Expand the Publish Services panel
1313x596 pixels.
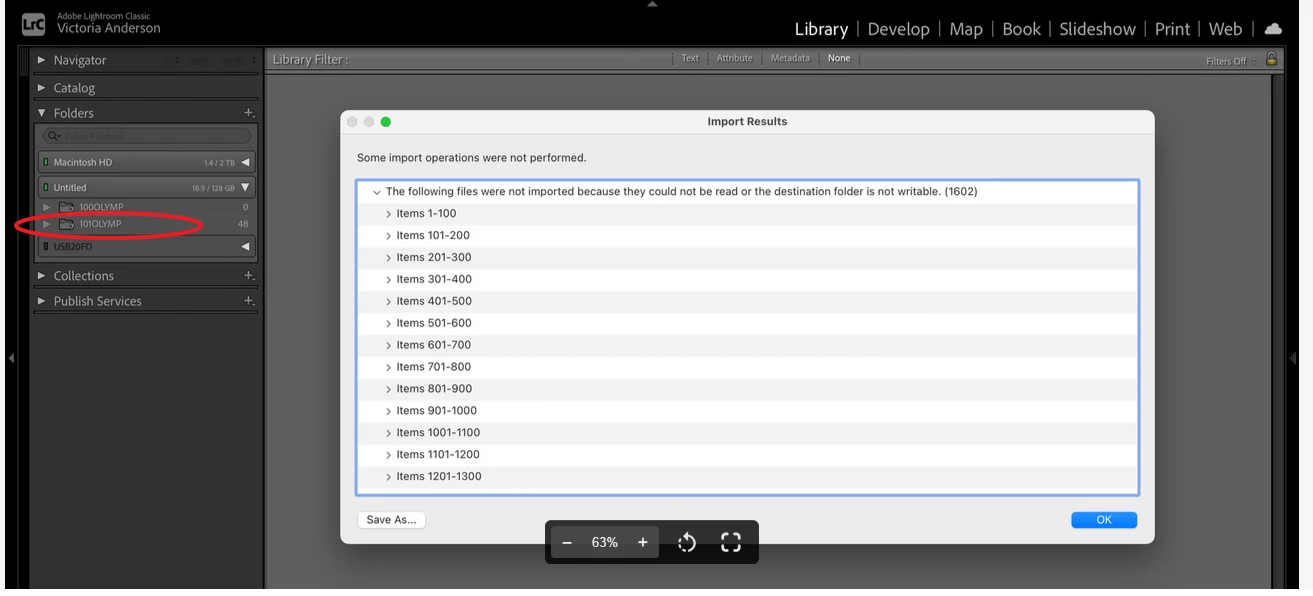point(41,301)
